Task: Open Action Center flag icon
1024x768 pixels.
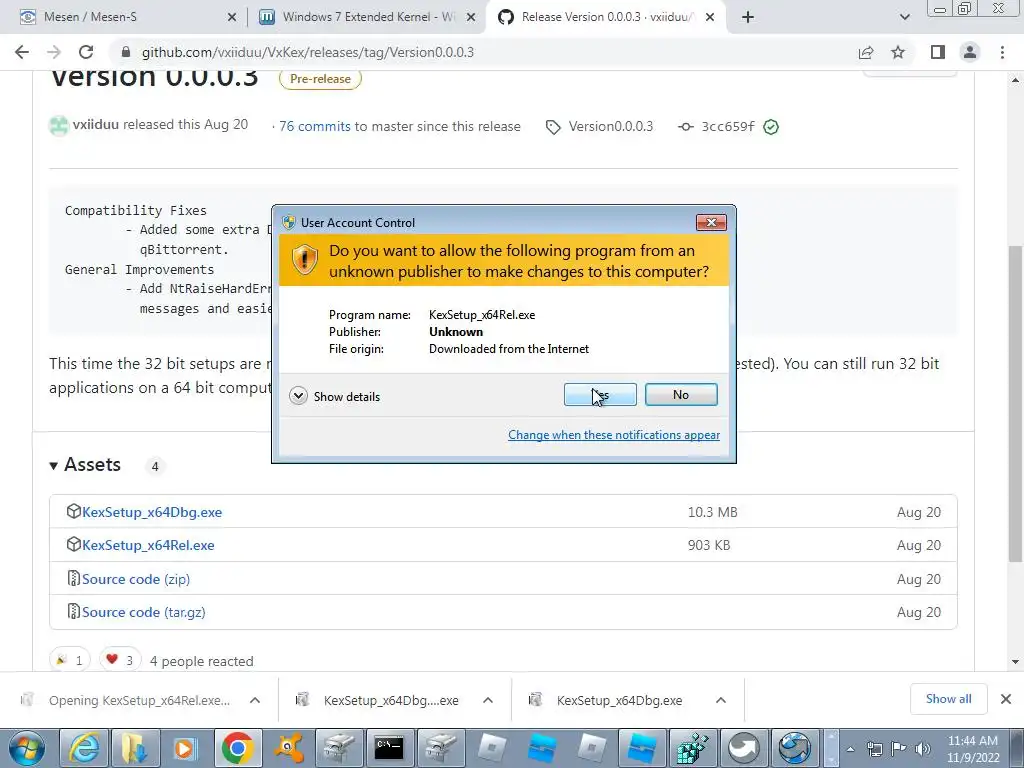Action: click(899, 749)
